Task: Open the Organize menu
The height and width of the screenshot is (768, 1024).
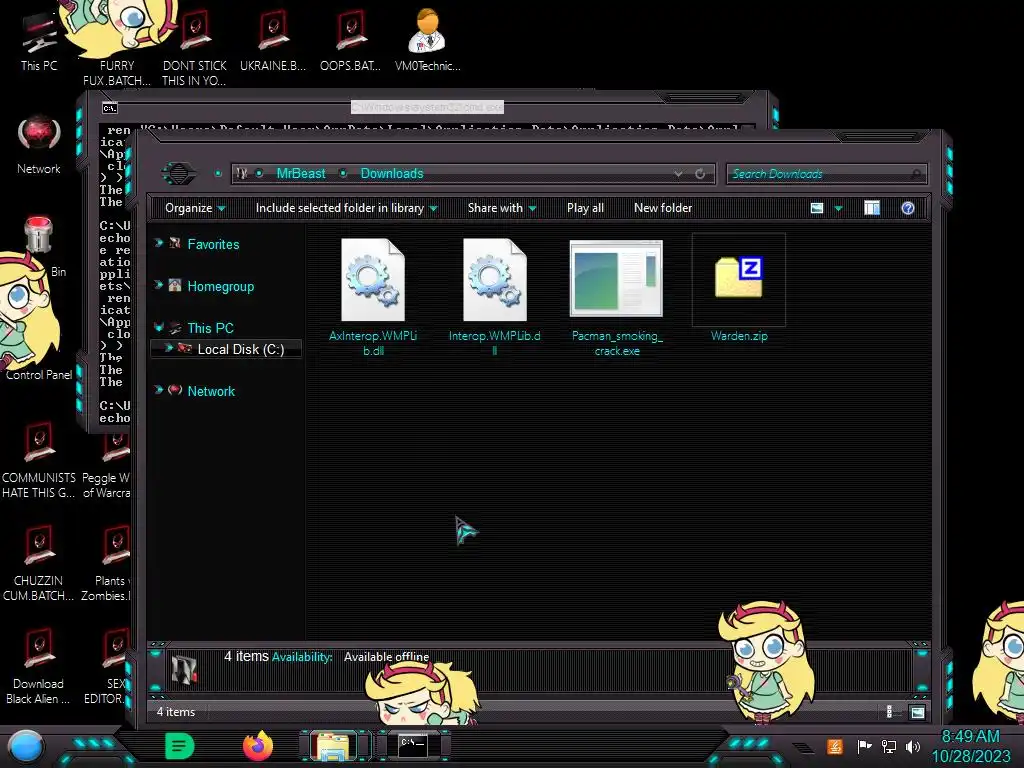Action: (x=195, y=208)
